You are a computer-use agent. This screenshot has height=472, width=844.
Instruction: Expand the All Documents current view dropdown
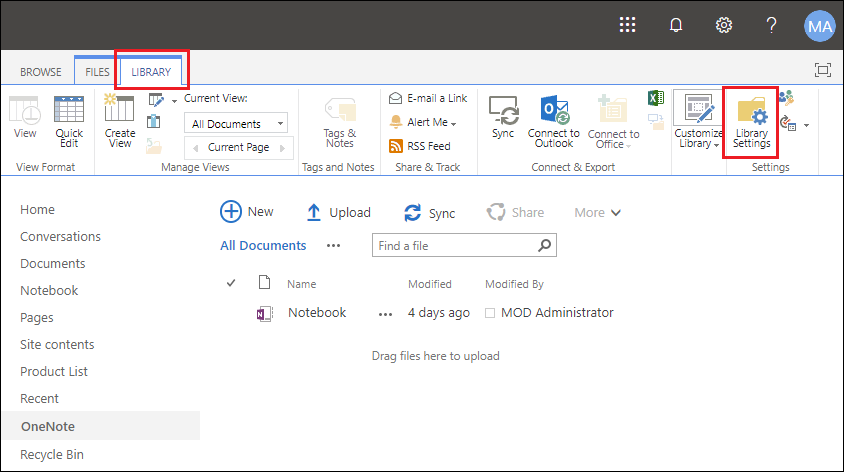coord(236,123)
